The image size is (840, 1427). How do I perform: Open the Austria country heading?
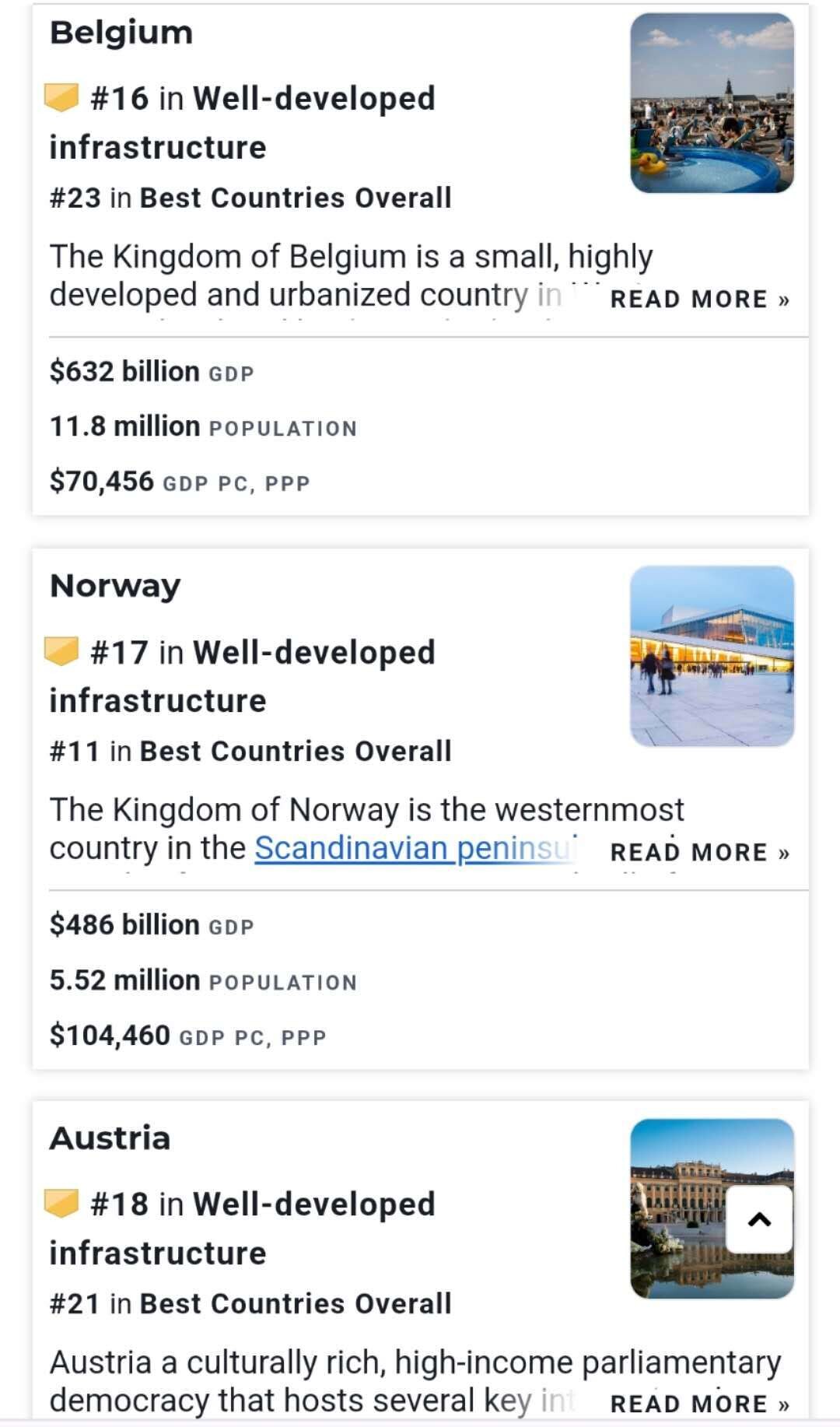tap(110, 1138)
